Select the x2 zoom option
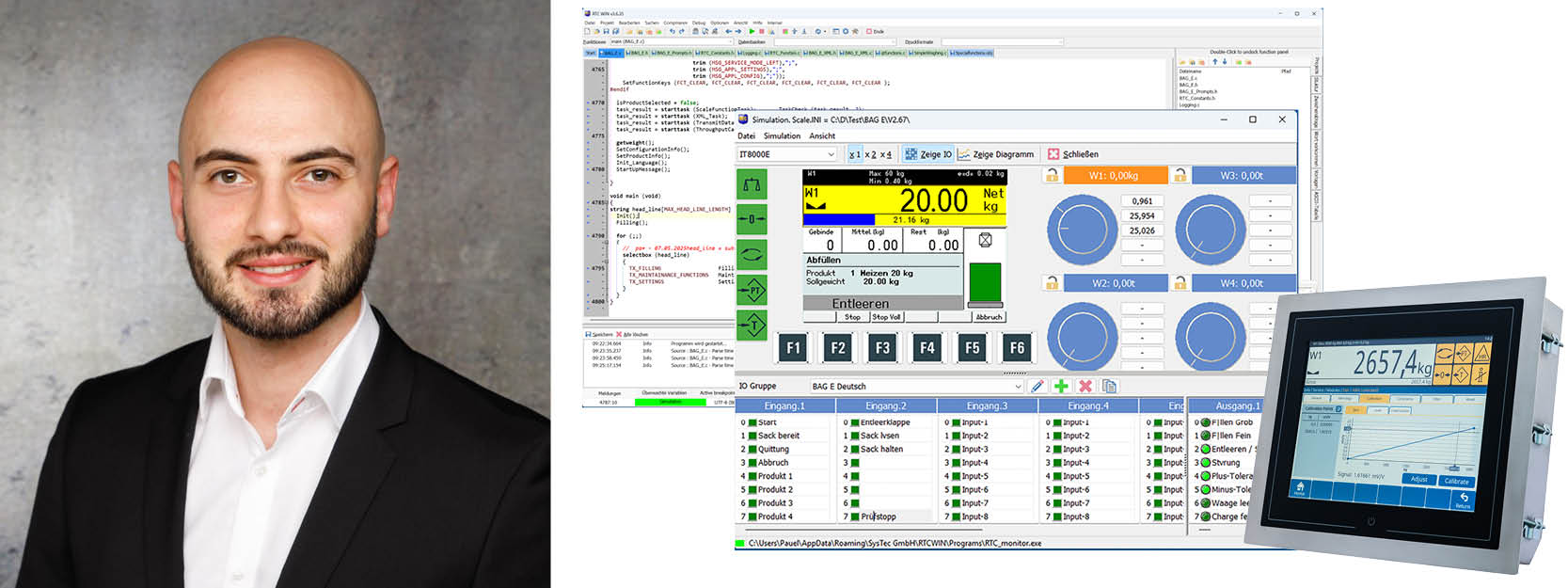Viewport: 1568px width, 588px height. [x=870, y=154]
